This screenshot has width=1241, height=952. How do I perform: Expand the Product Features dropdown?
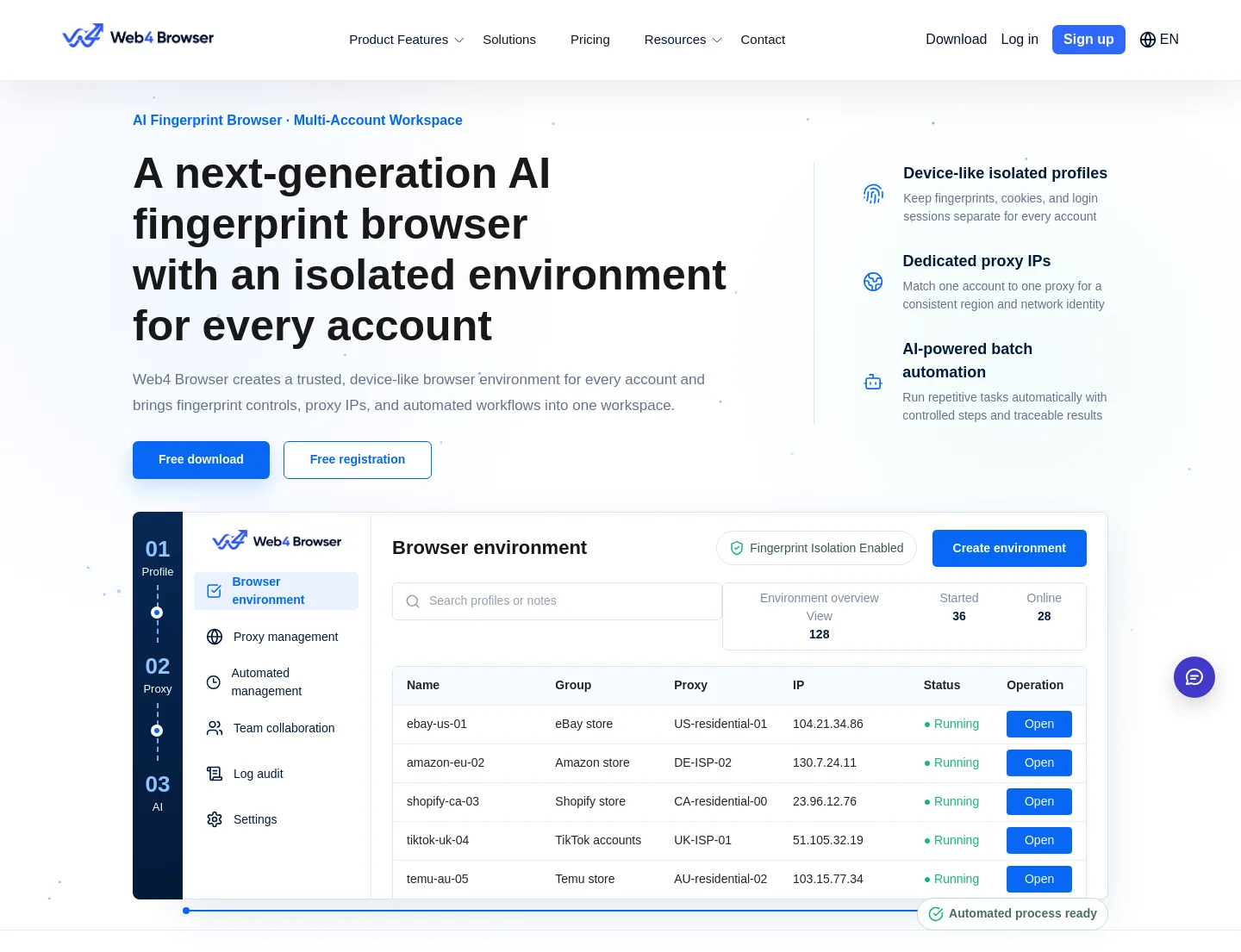click(x=407, y=40)
